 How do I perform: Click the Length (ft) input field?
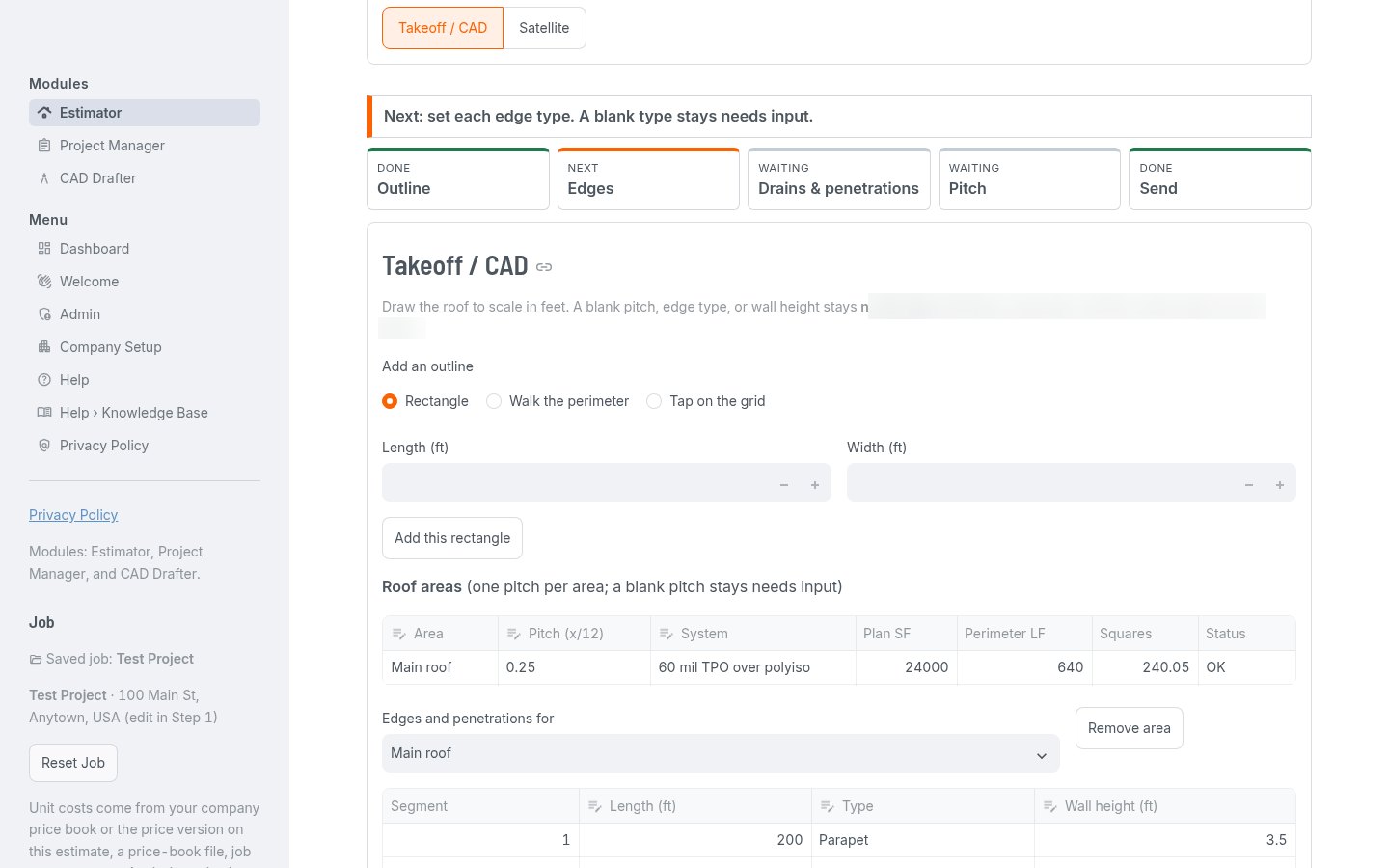pos(607,482)
